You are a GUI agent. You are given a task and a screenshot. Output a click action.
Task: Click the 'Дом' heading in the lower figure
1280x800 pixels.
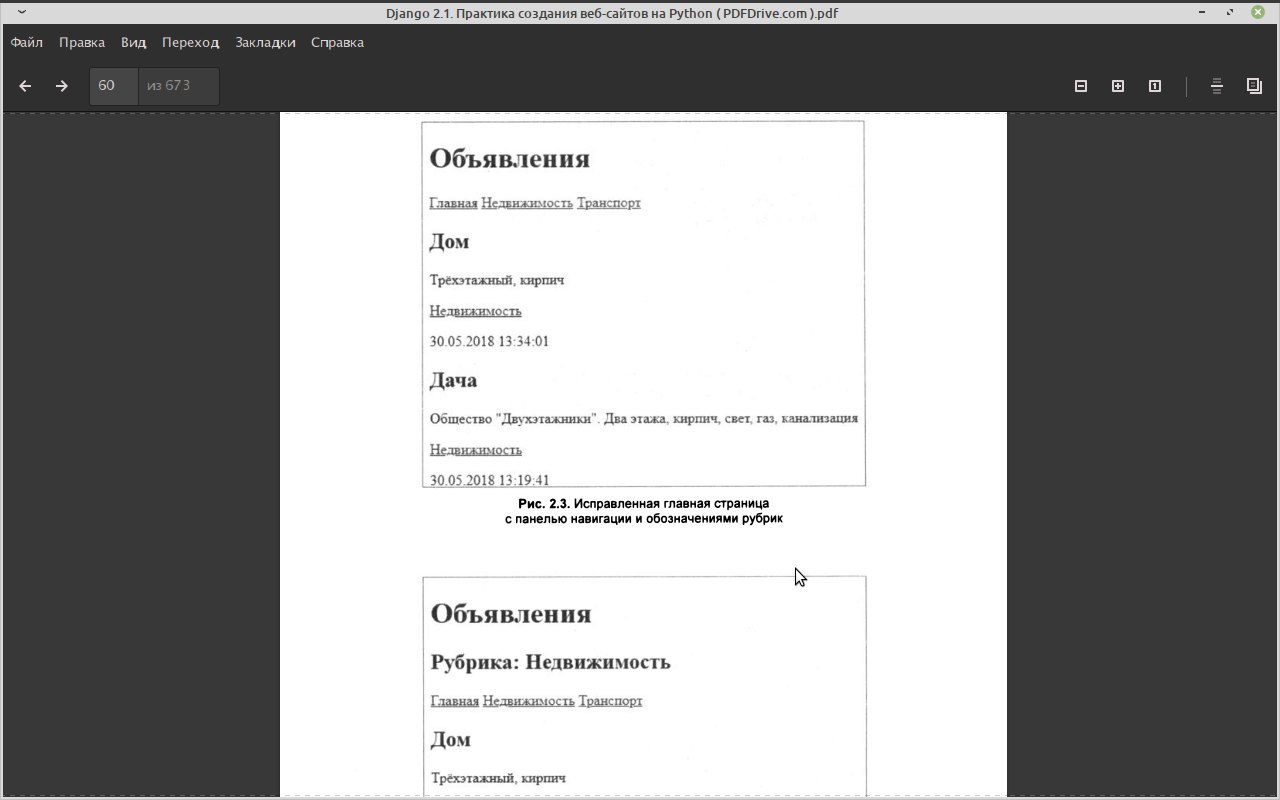click(x=451, y=740)
